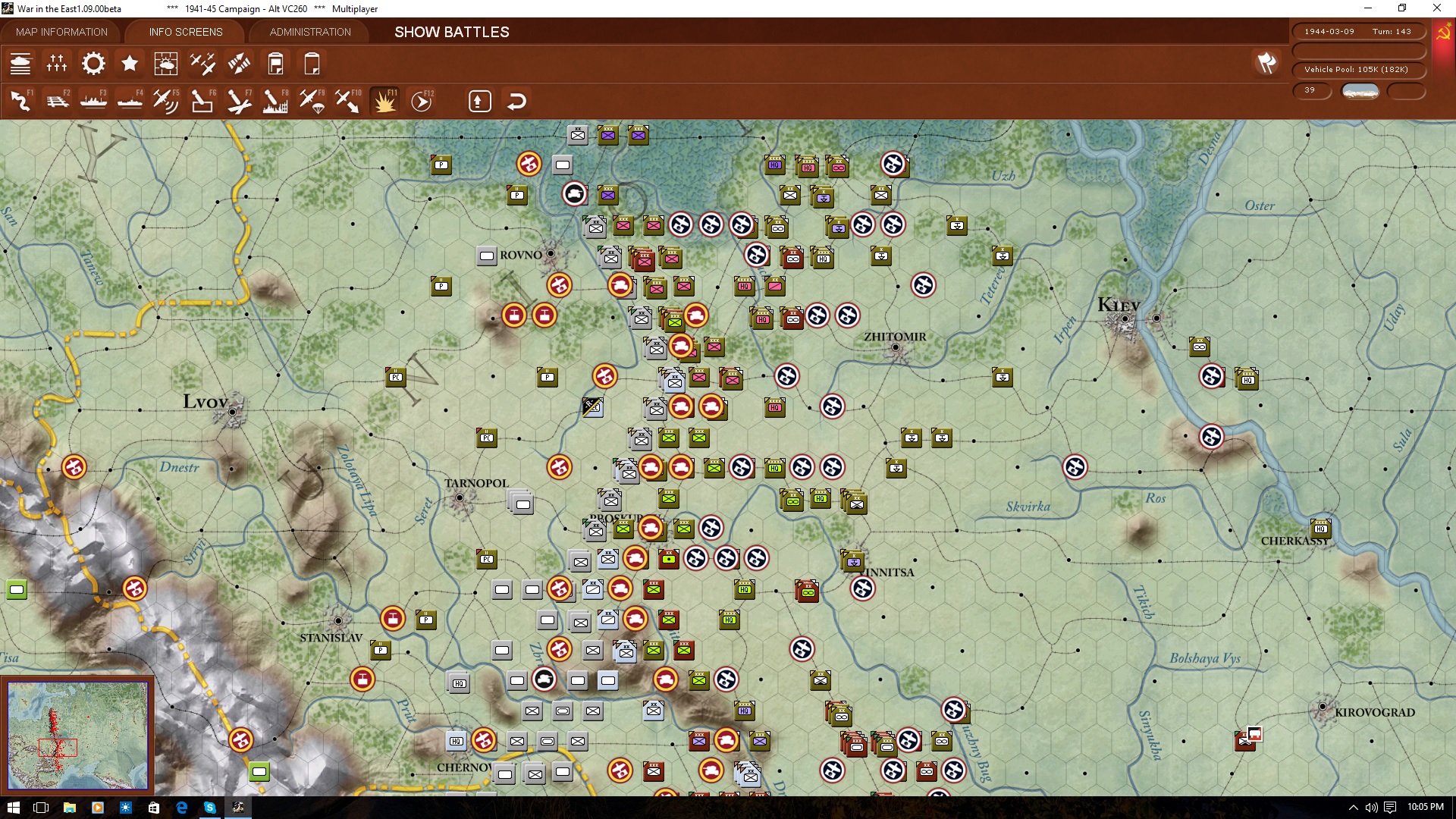Viewport: 1456px width, 819px height.
Task: Open the weather map overlay icon
Action: 166,64
